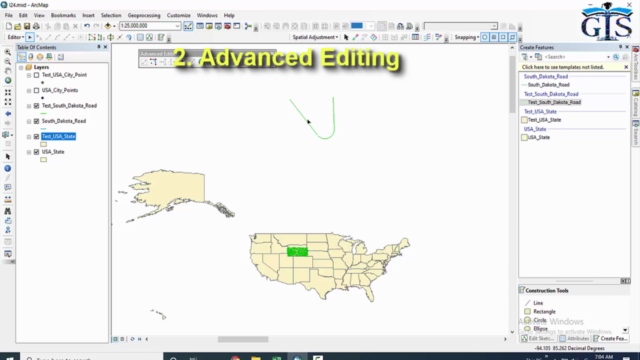Switch TOC to List By Selection
The height and width of the screenshot is (360, 640).
[49, 57]
